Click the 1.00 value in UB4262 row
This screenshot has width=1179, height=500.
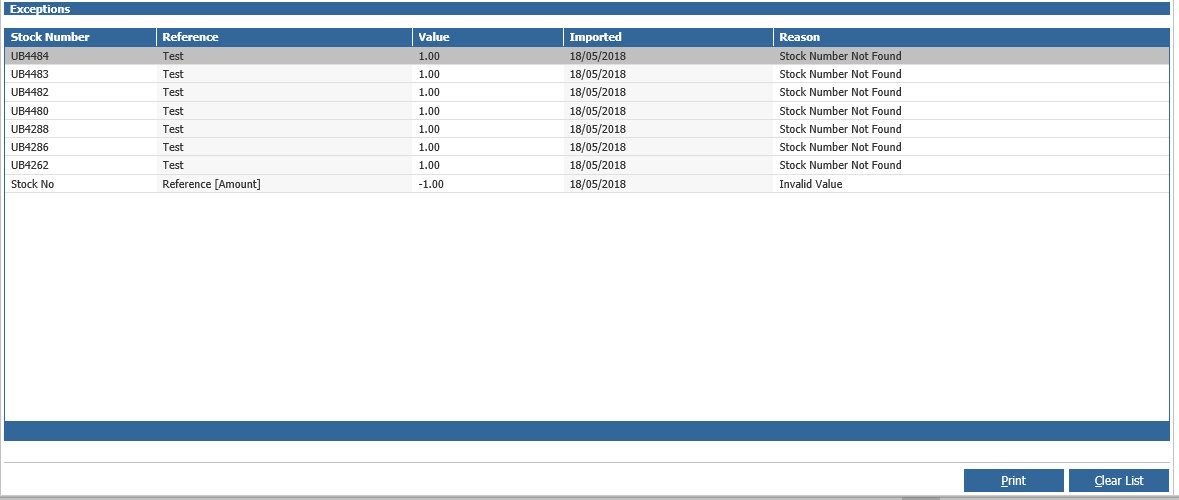pyautogui.click(x=429, y=165)
